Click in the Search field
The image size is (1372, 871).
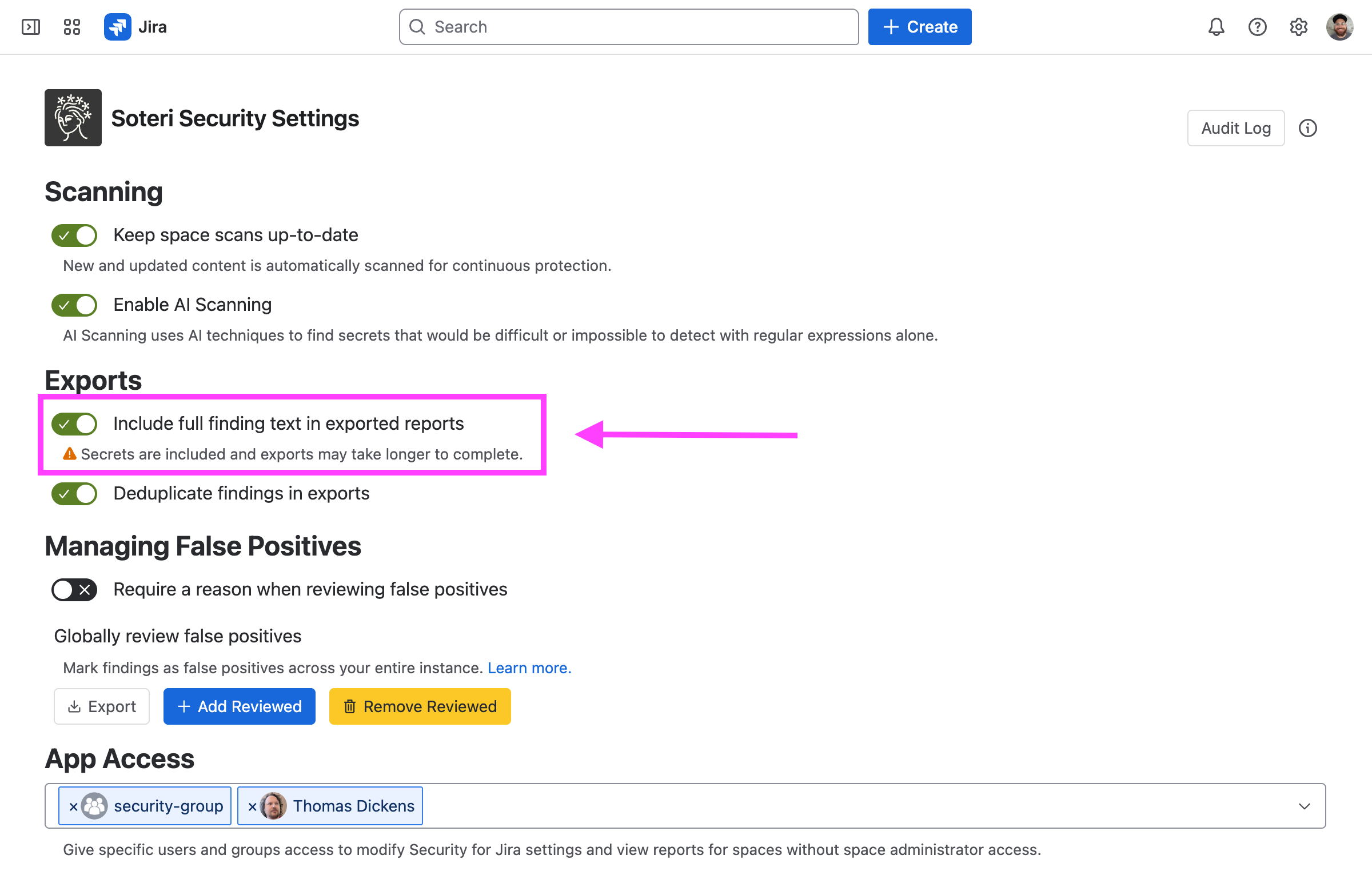[x=629, y=27]
